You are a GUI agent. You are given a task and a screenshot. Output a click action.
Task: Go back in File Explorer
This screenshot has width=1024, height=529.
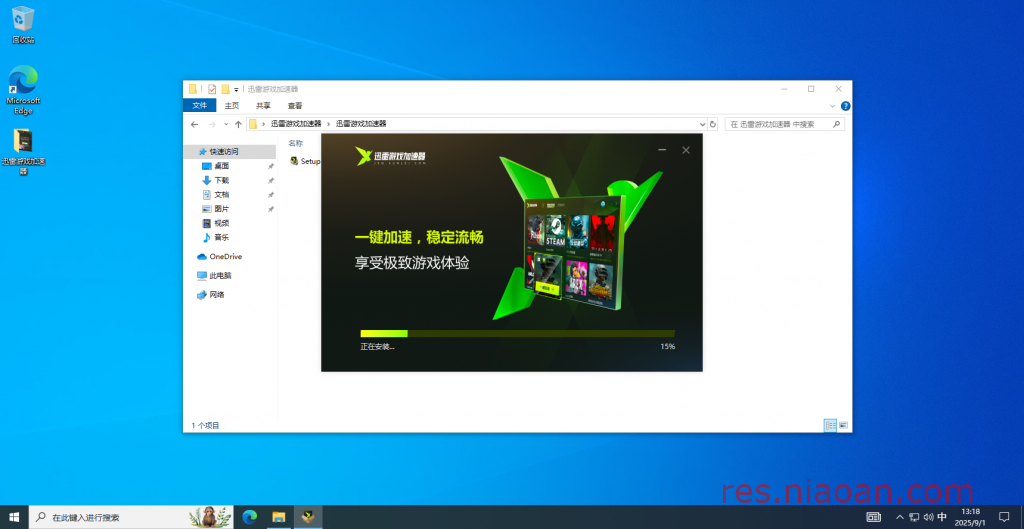194,124
